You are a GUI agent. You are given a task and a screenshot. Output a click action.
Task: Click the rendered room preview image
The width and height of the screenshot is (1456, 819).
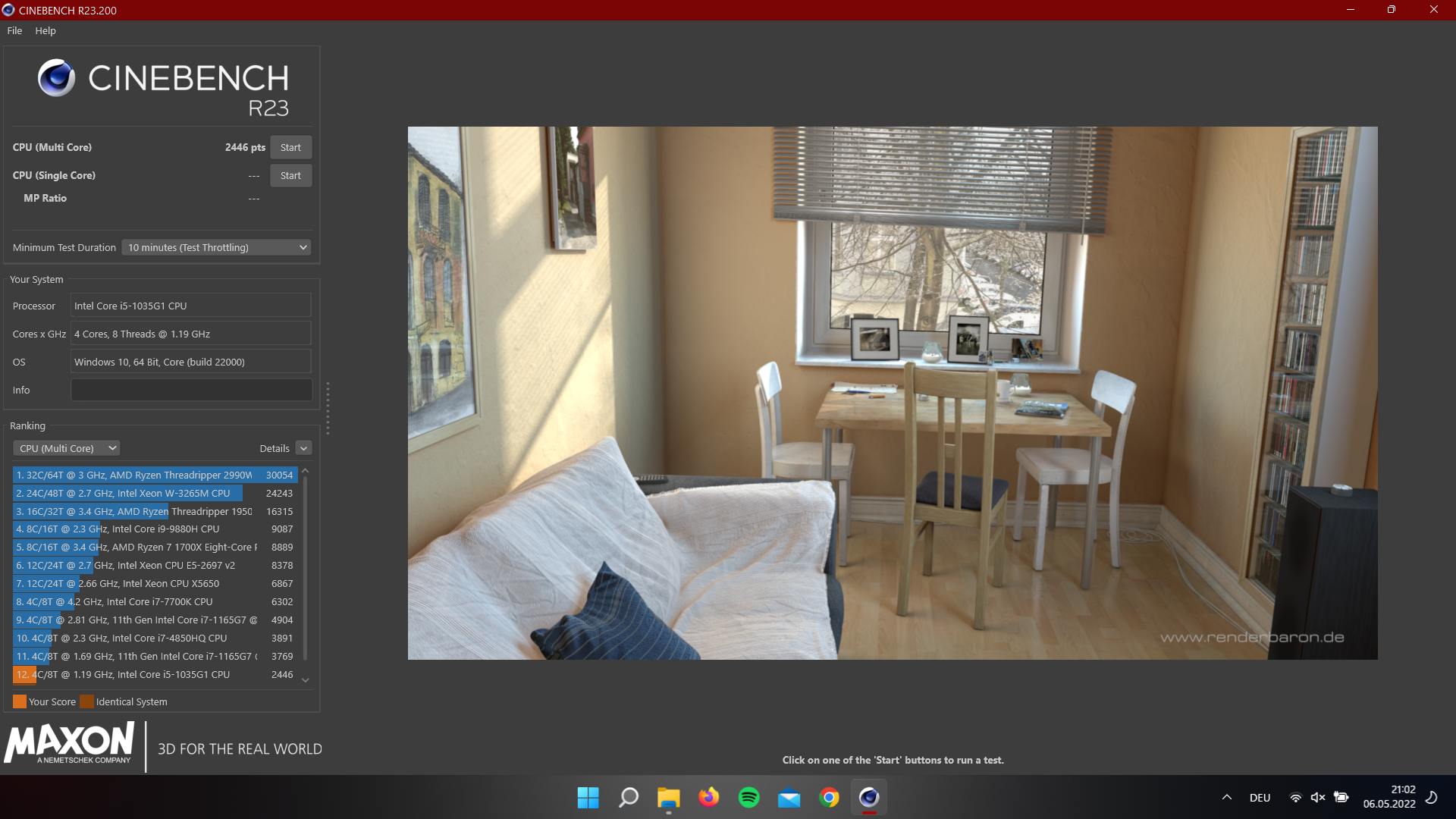click(x=893, y=393)
